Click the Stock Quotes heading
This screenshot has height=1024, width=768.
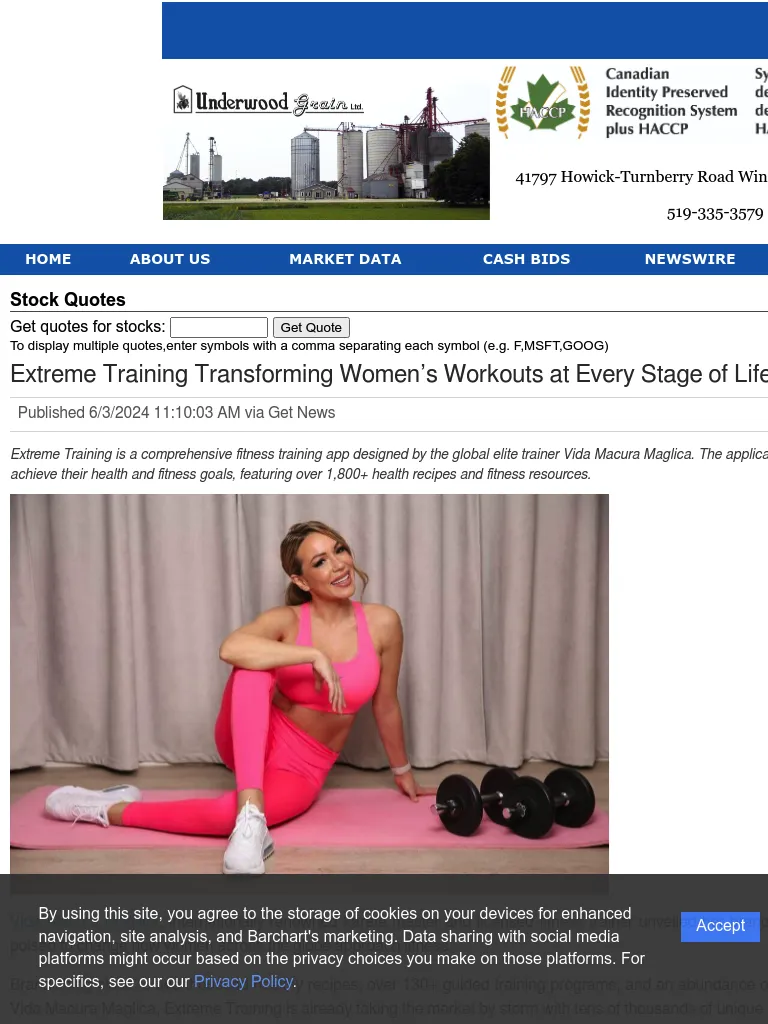pyautogui.click(x=68, y=300)
